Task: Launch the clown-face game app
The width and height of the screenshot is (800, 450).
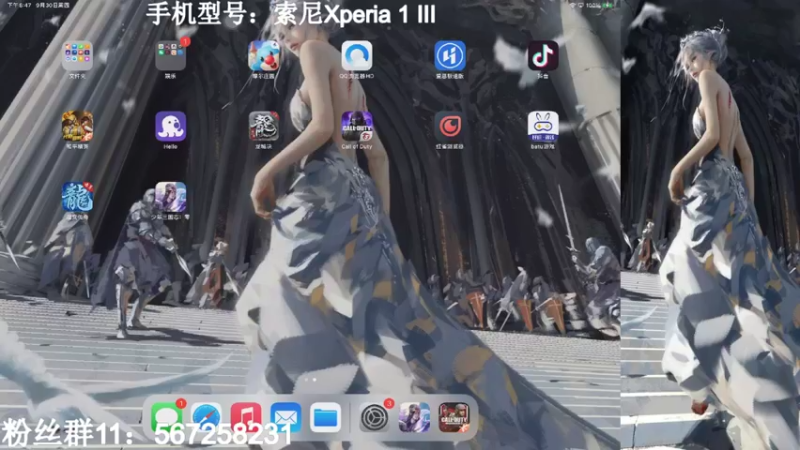Action: 264,56
